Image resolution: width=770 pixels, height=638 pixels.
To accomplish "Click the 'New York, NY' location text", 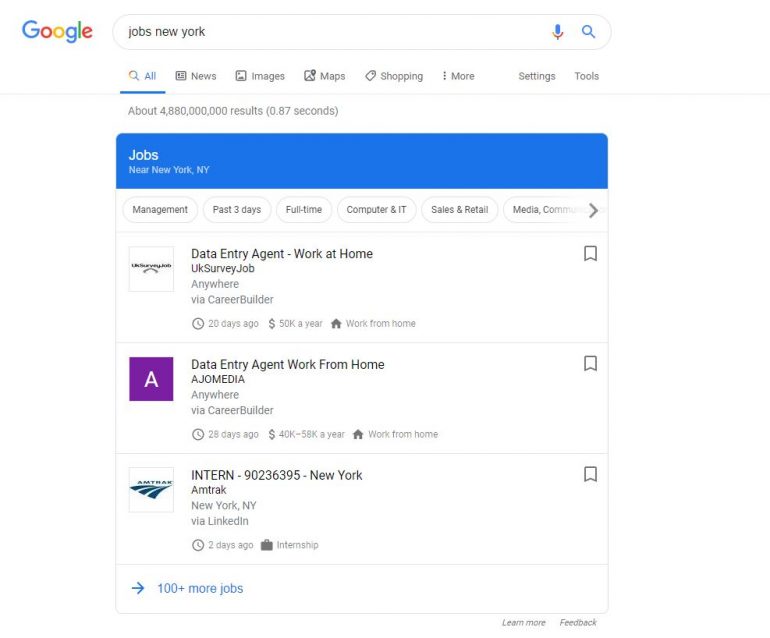I will pos(223,505).
